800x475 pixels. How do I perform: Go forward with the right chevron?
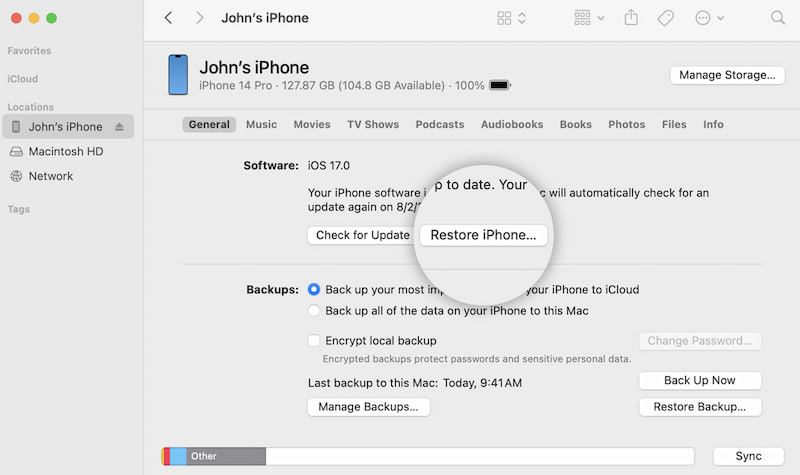200,18
